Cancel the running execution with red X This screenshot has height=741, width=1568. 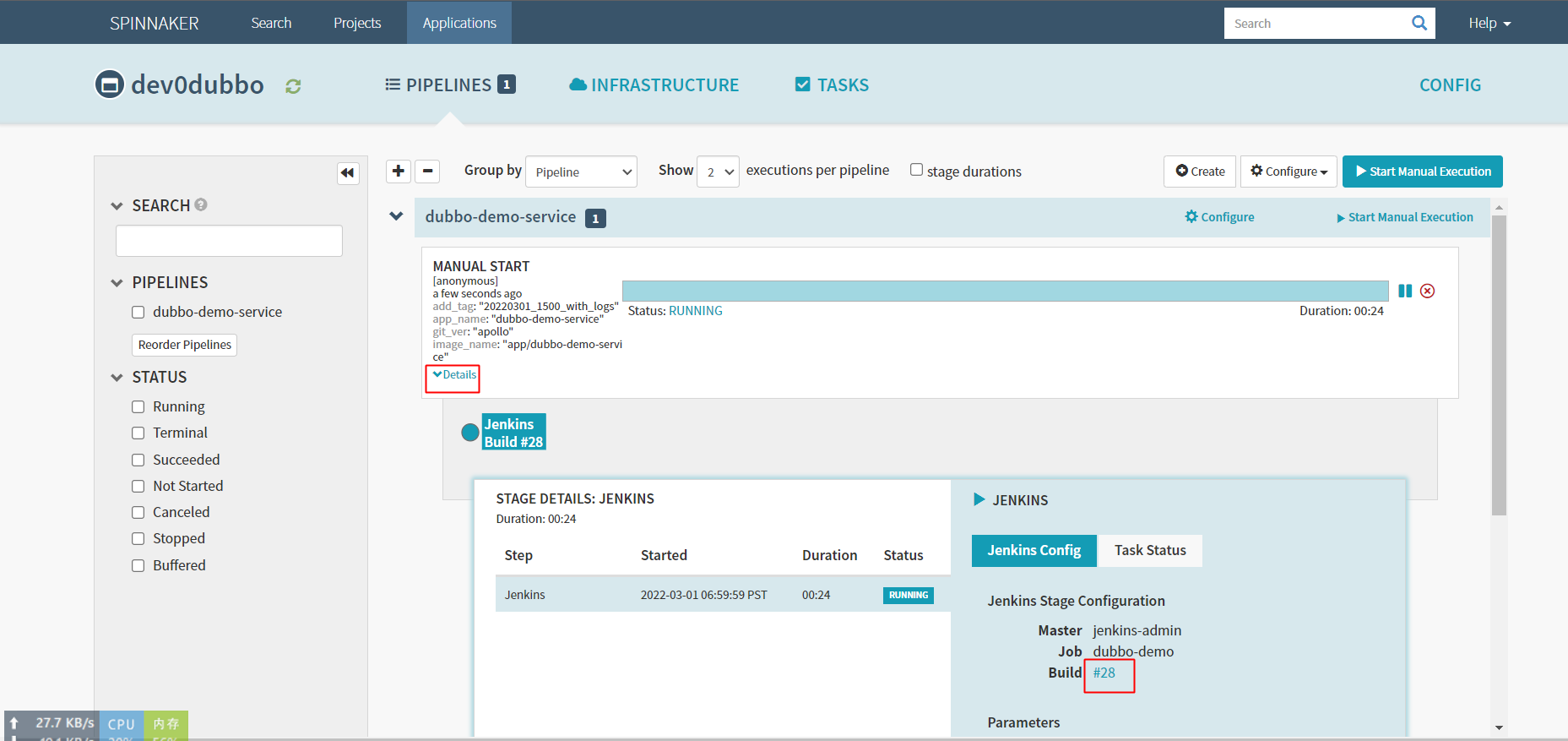coord(1428,291)
